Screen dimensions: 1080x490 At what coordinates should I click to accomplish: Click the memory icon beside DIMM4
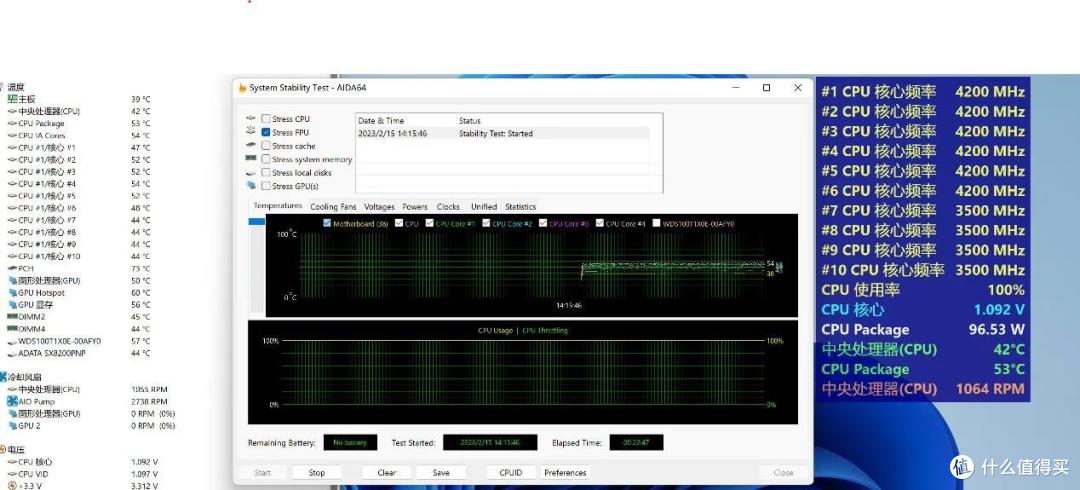(x=12, y=329)
